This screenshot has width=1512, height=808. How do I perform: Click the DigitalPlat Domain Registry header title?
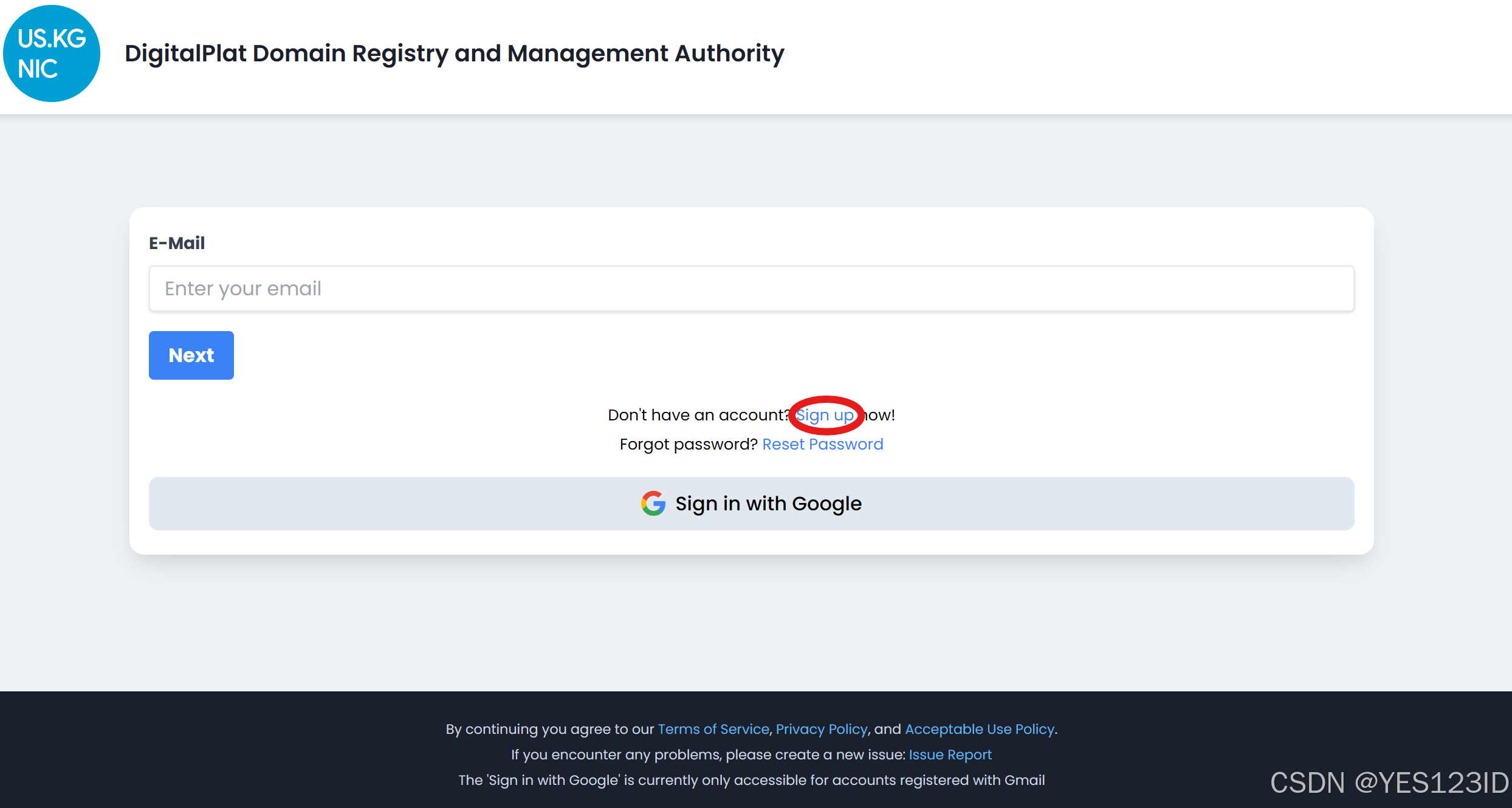coord(454,53)
